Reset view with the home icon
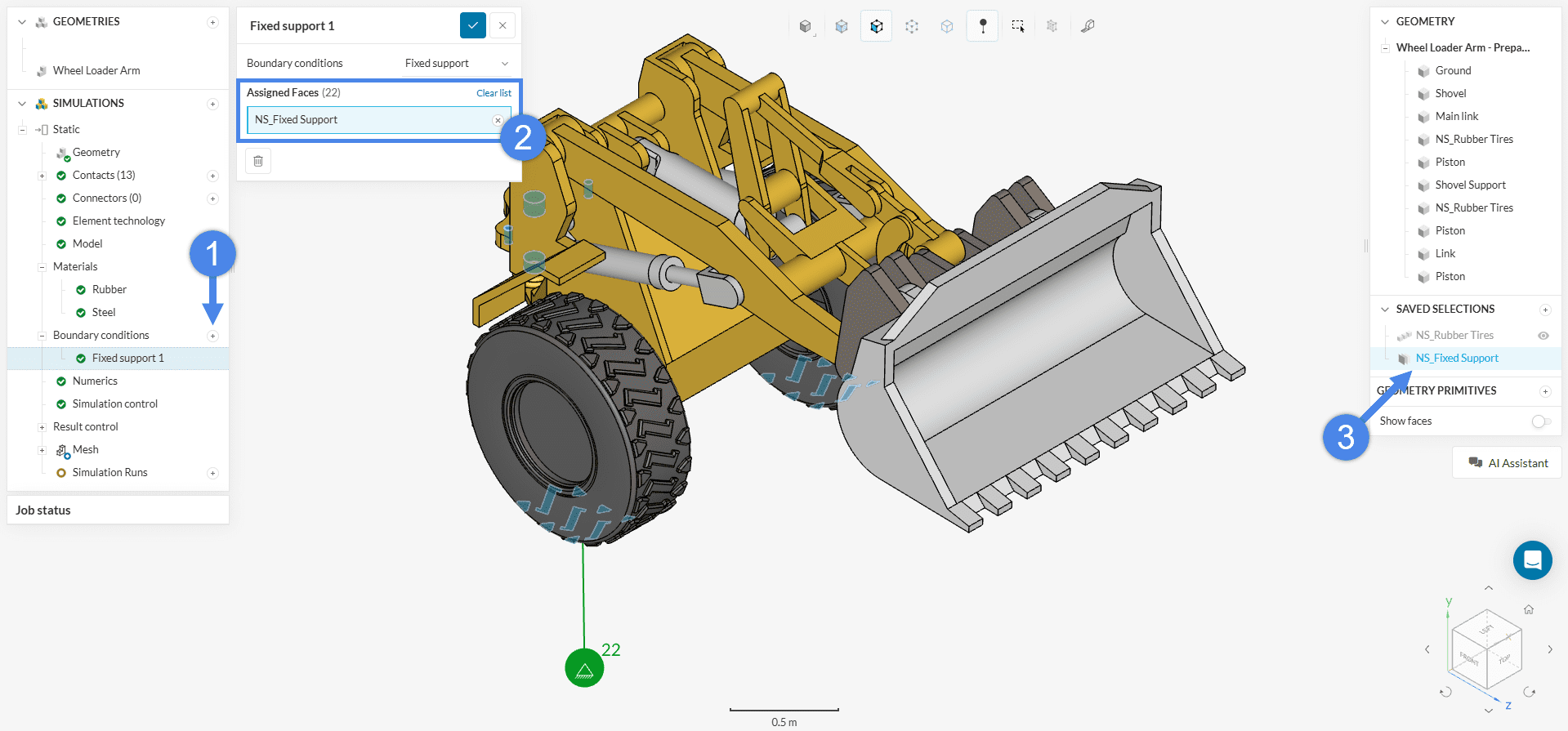The image size is (1568, 731). click(1529, 609)
